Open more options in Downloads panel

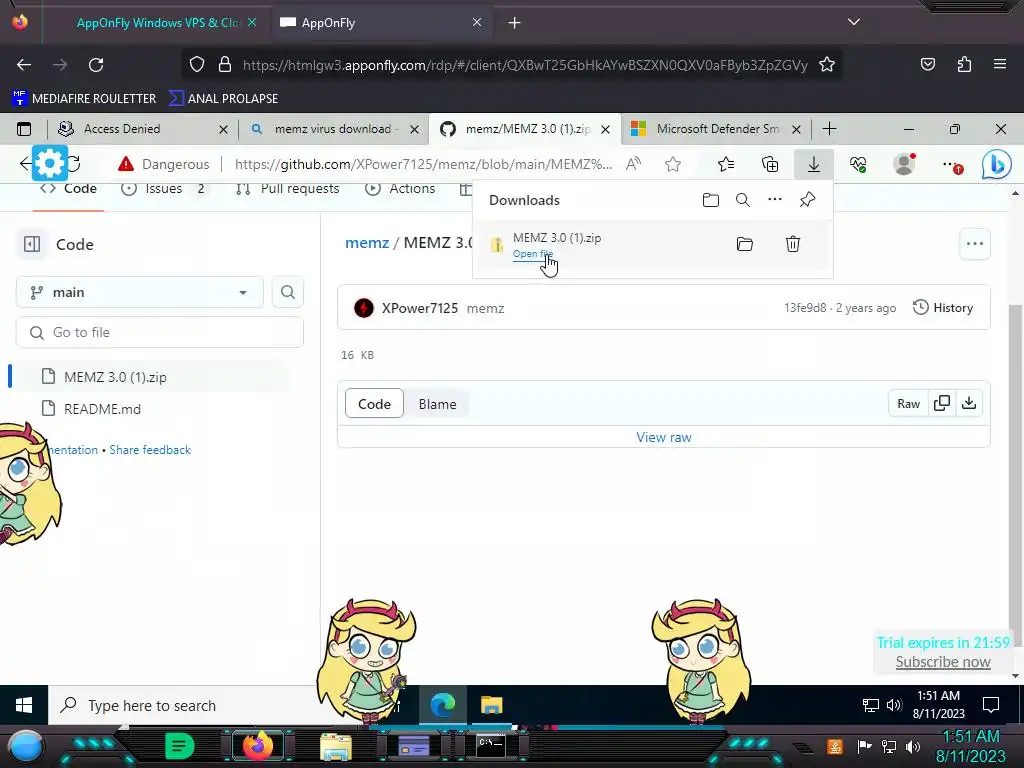[775, 199]
